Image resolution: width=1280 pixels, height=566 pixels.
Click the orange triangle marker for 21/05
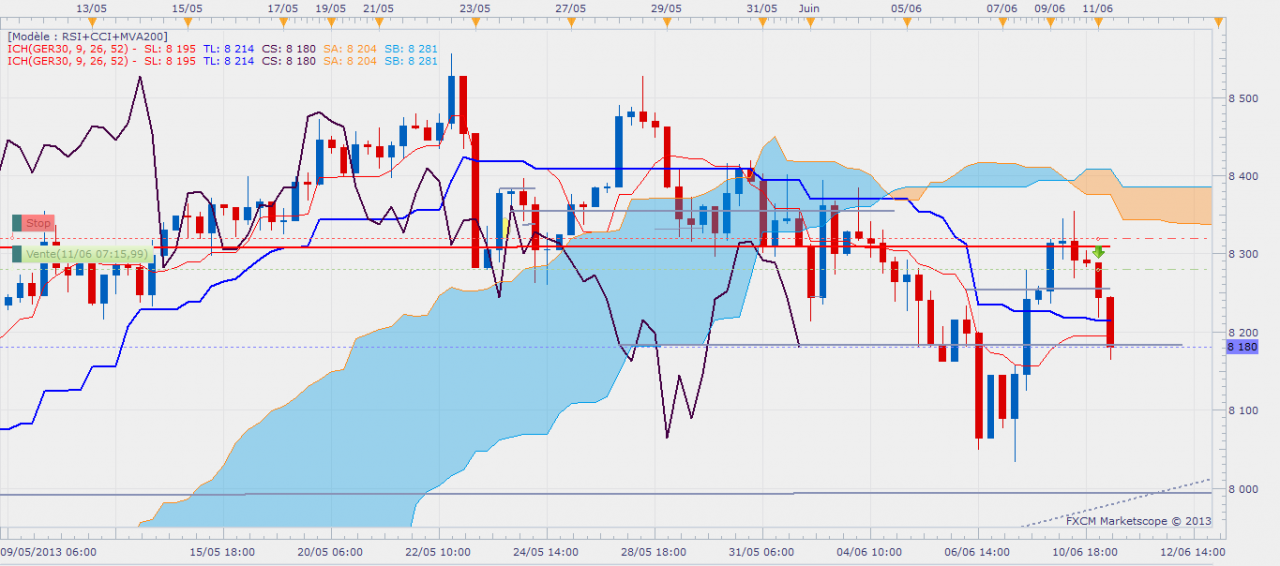[378, 21]
